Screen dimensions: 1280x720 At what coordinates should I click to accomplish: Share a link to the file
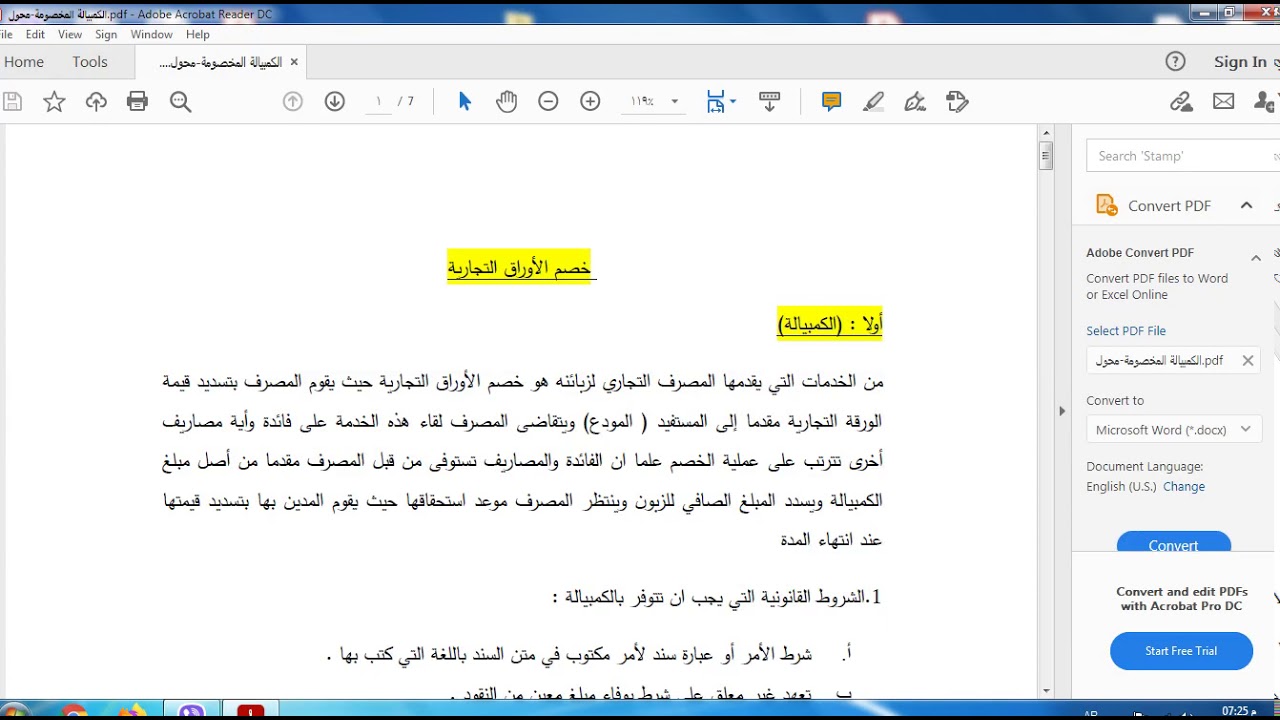click(1181, 101)
